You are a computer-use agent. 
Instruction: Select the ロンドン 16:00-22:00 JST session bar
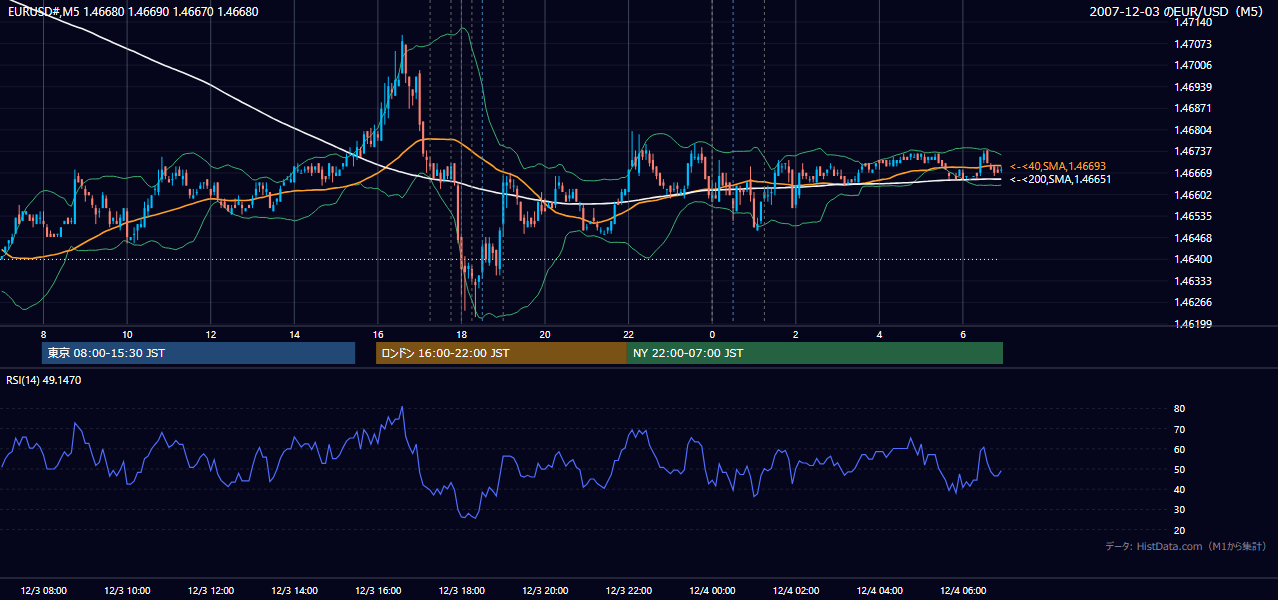(x=501, y=353)
